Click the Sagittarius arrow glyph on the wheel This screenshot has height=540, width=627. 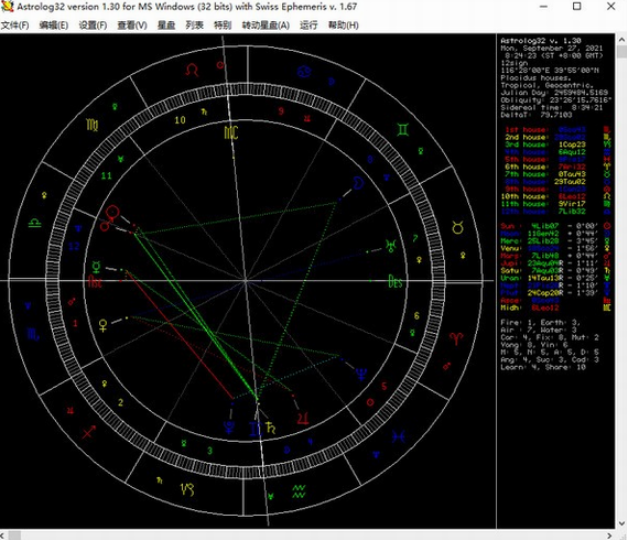click(89, 431)
